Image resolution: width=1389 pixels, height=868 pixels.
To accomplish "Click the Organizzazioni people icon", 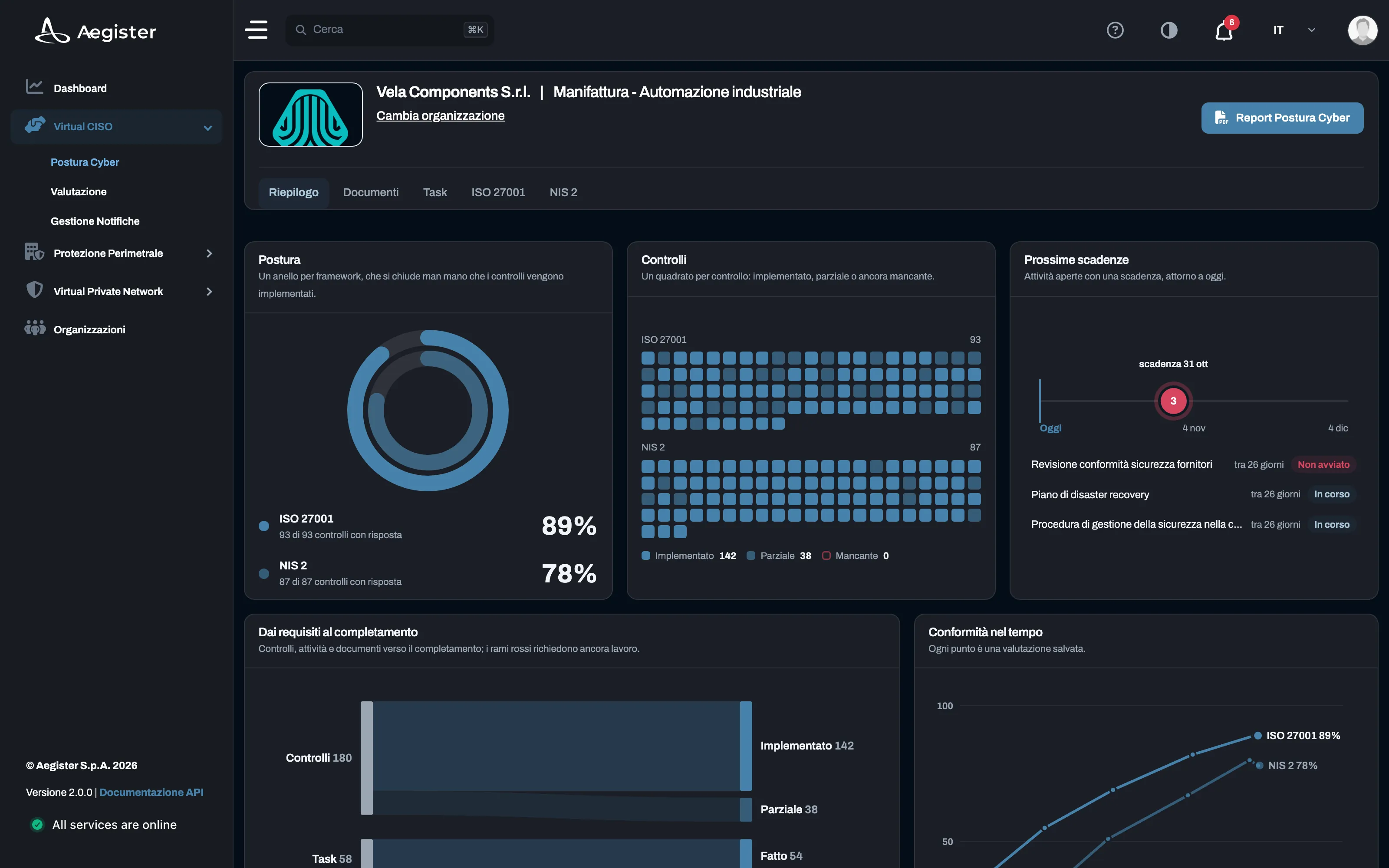I will point(34,329).
